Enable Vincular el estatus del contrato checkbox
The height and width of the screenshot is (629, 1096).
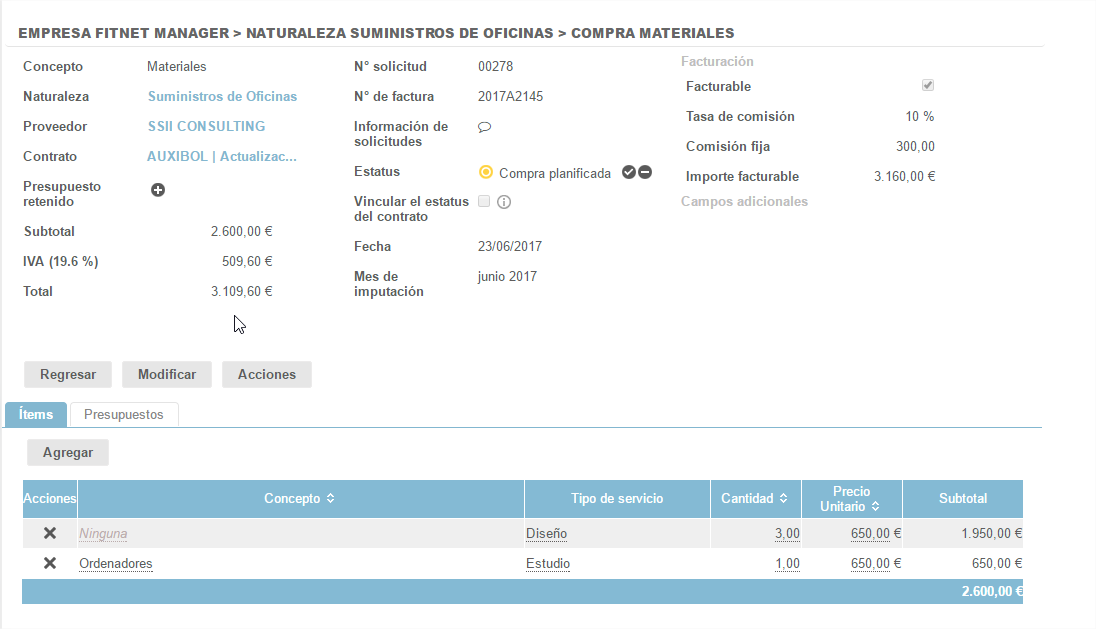click(484, 201)
